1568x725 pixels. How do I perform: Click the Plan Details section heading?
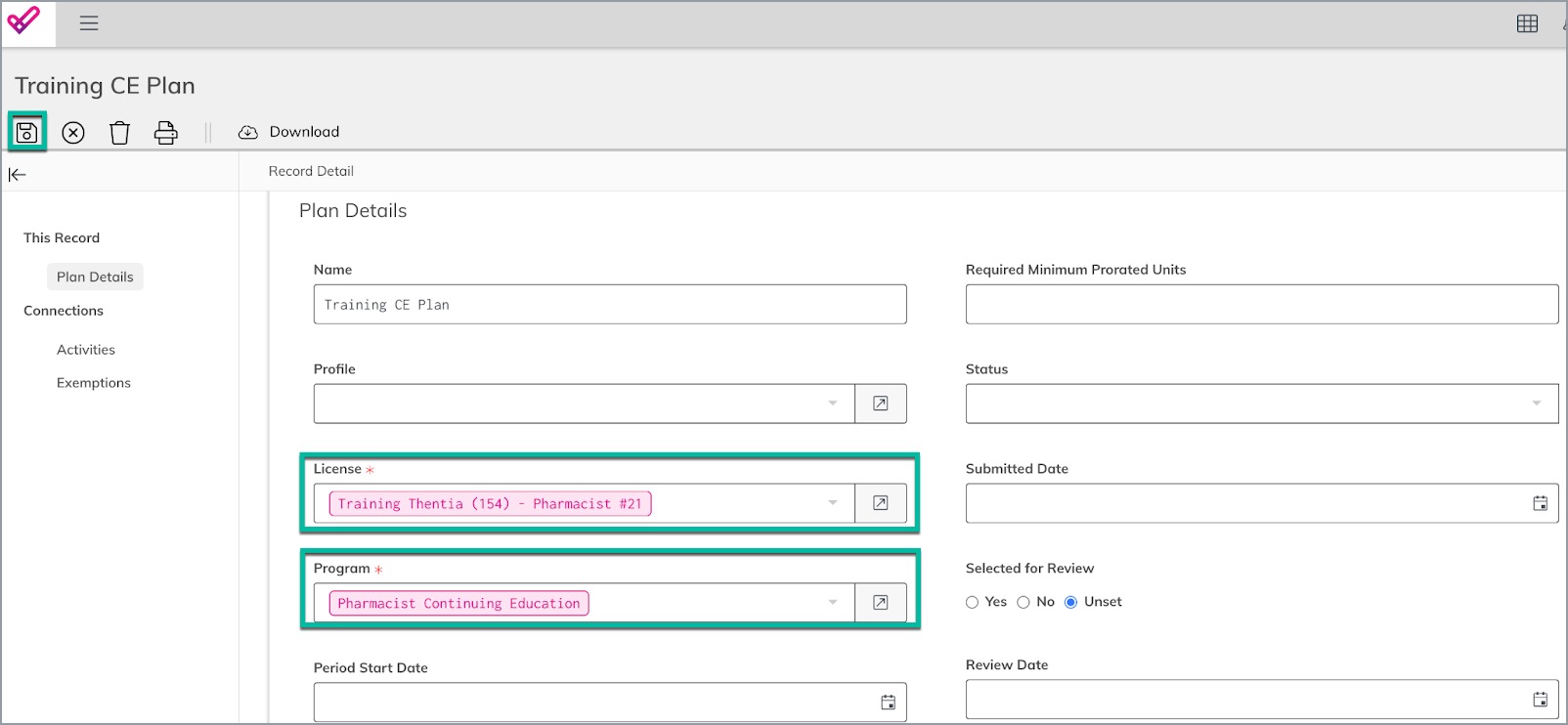[x=353, y=211]
